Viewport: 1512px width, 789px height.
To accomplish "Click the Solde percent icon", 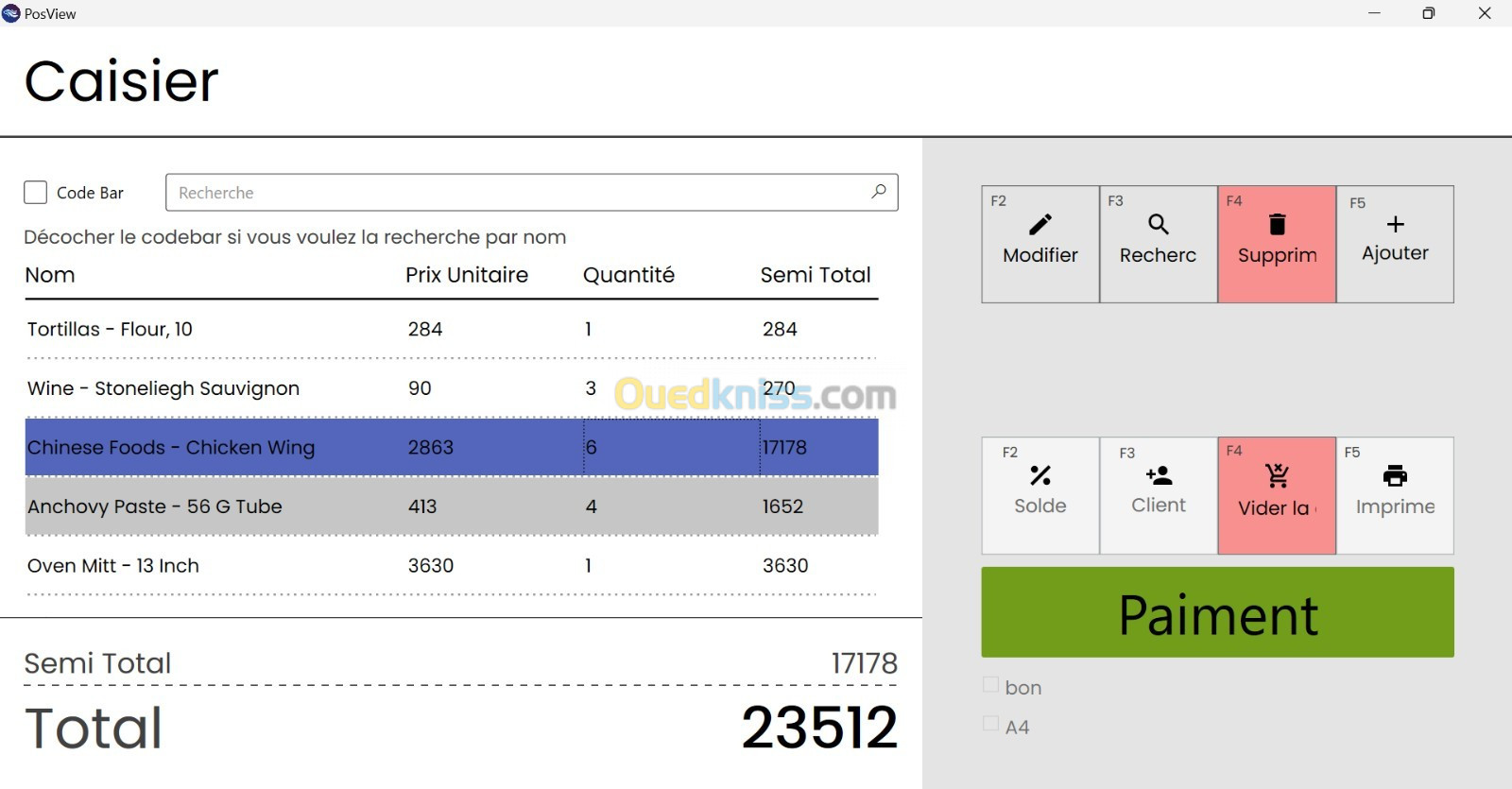I will pyautogui.click(x=1039, y=475).
